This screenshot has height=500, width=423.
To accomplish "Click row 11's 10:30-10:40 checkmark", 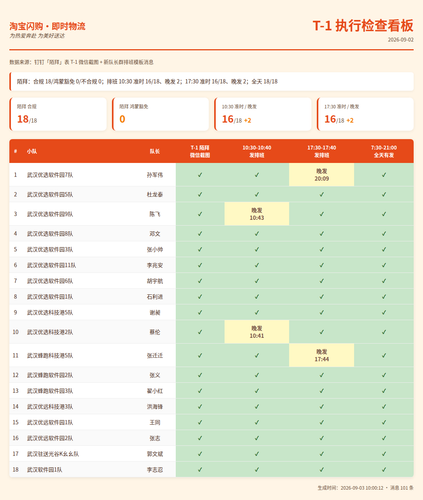I will tap(257, 356).
